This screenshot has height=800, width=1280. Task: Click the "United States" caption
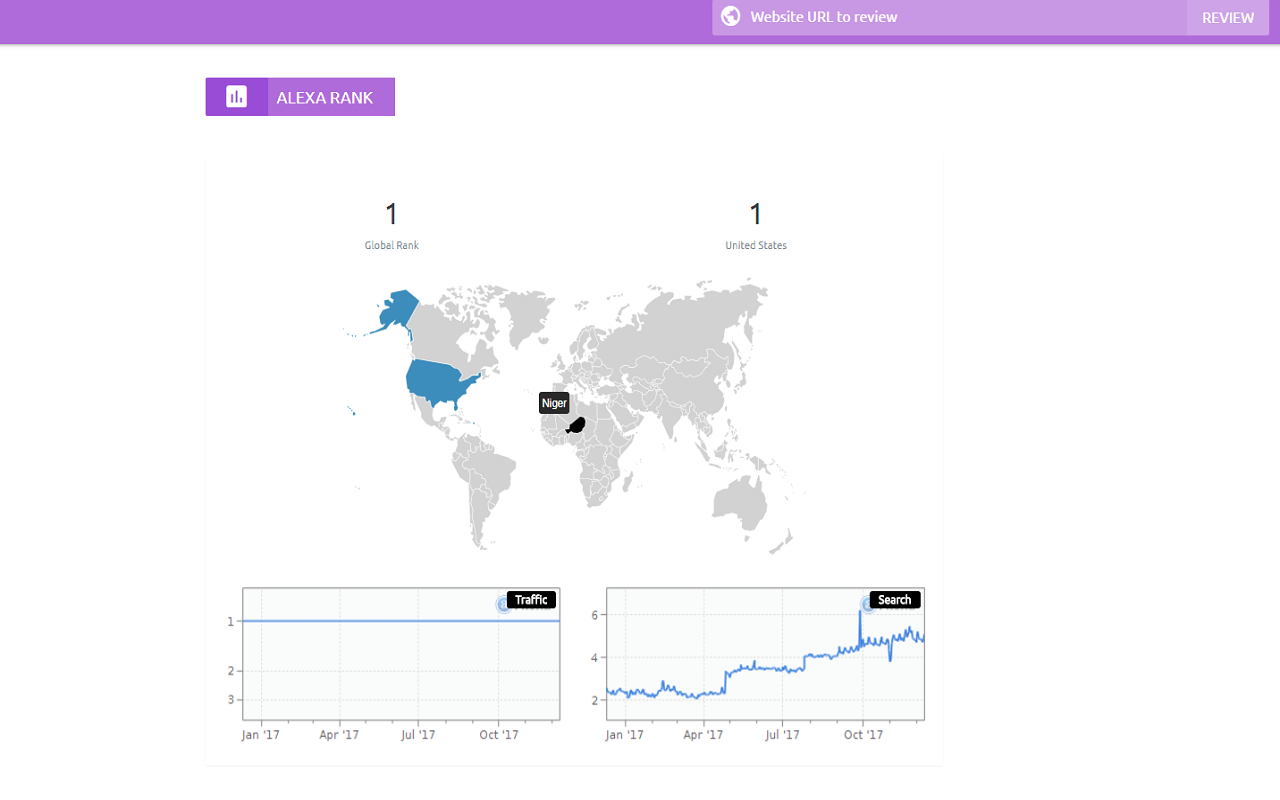(756, 245)
